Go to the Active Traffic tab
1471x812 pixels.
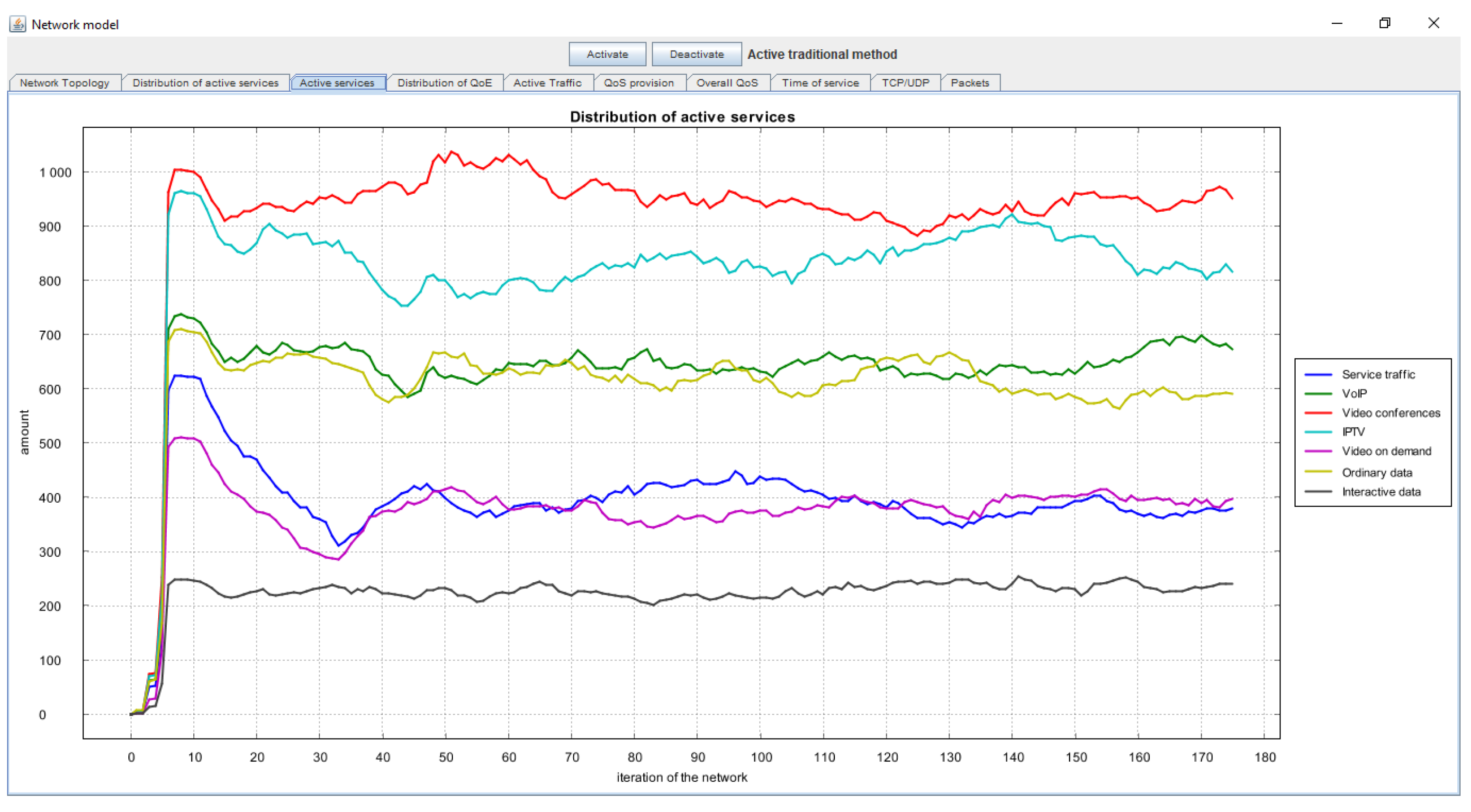point(547,83)
